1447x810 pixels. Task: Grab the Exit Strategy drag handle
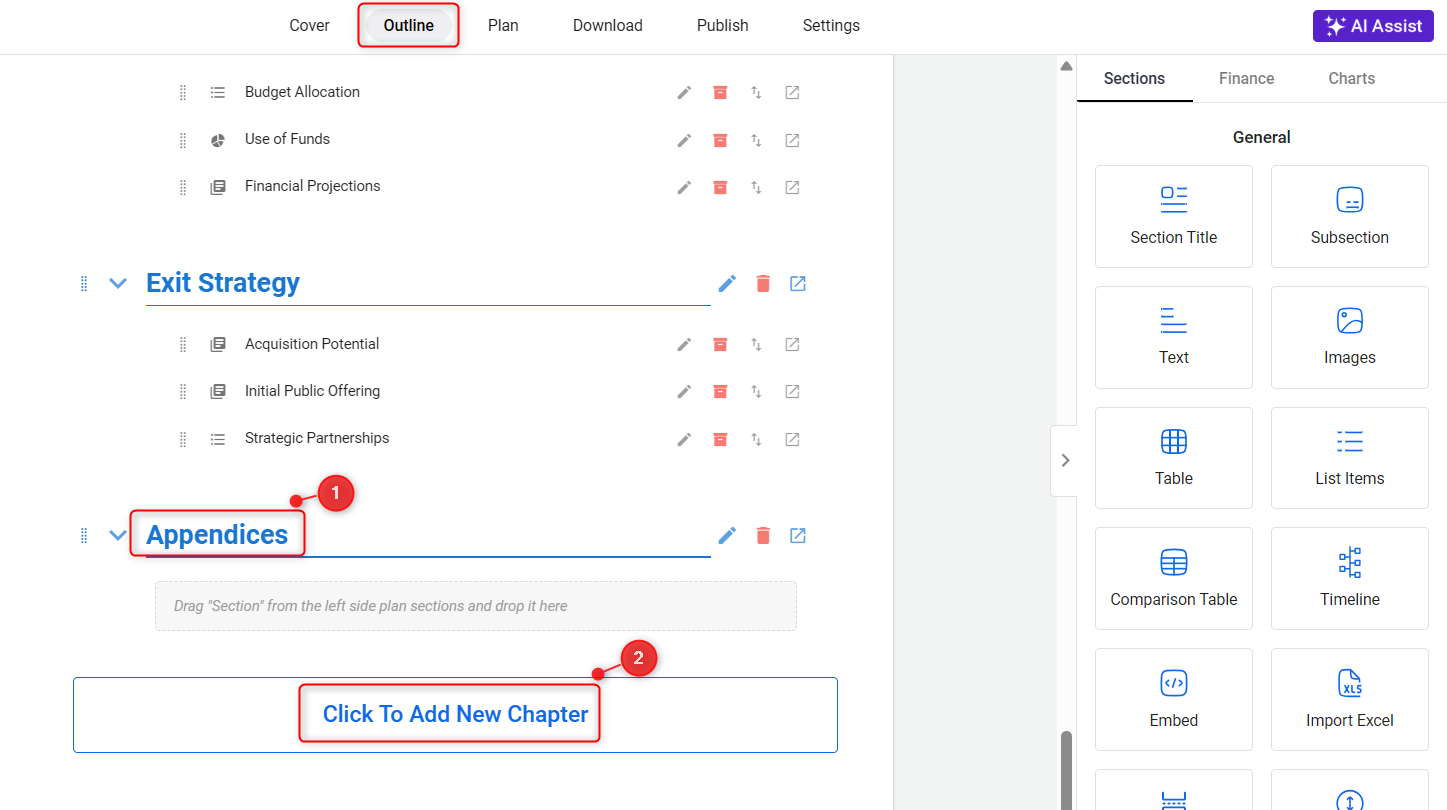point(84,283)
